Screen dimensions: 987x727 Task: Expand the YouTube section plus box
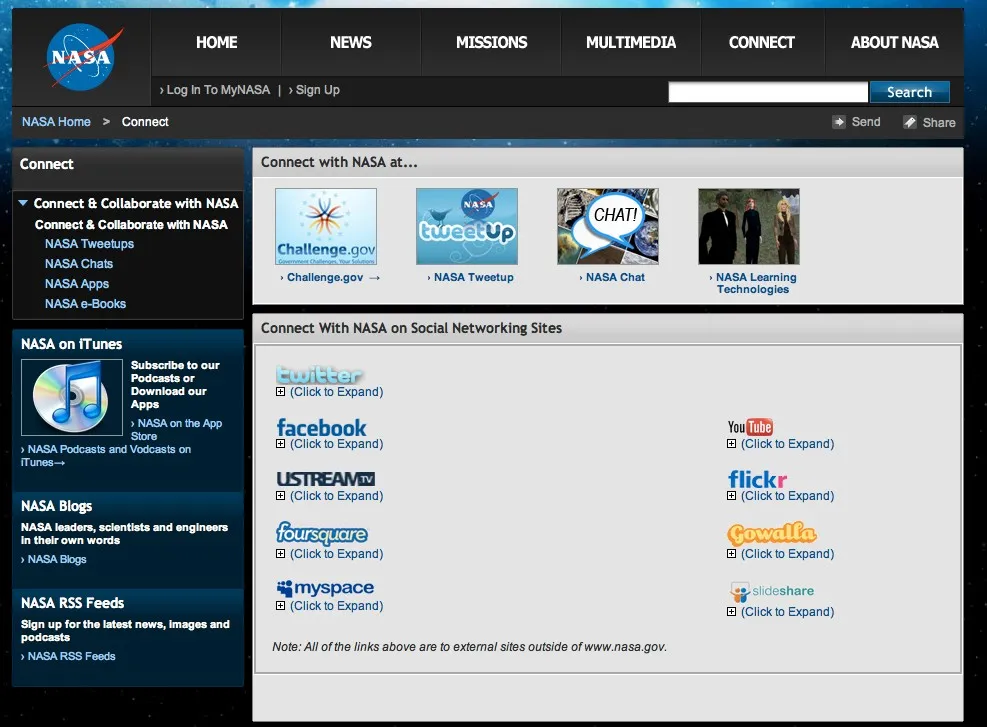click(731, 444)
